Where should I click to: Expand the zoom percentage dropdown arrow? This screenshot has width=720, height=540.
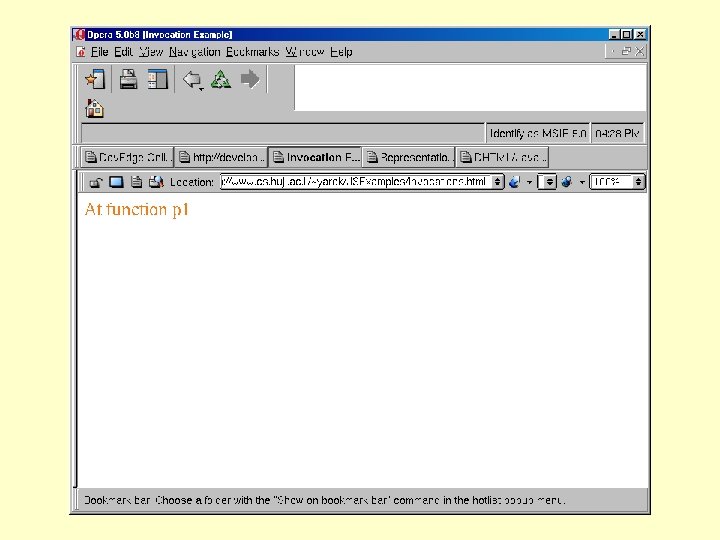[638, 182]
